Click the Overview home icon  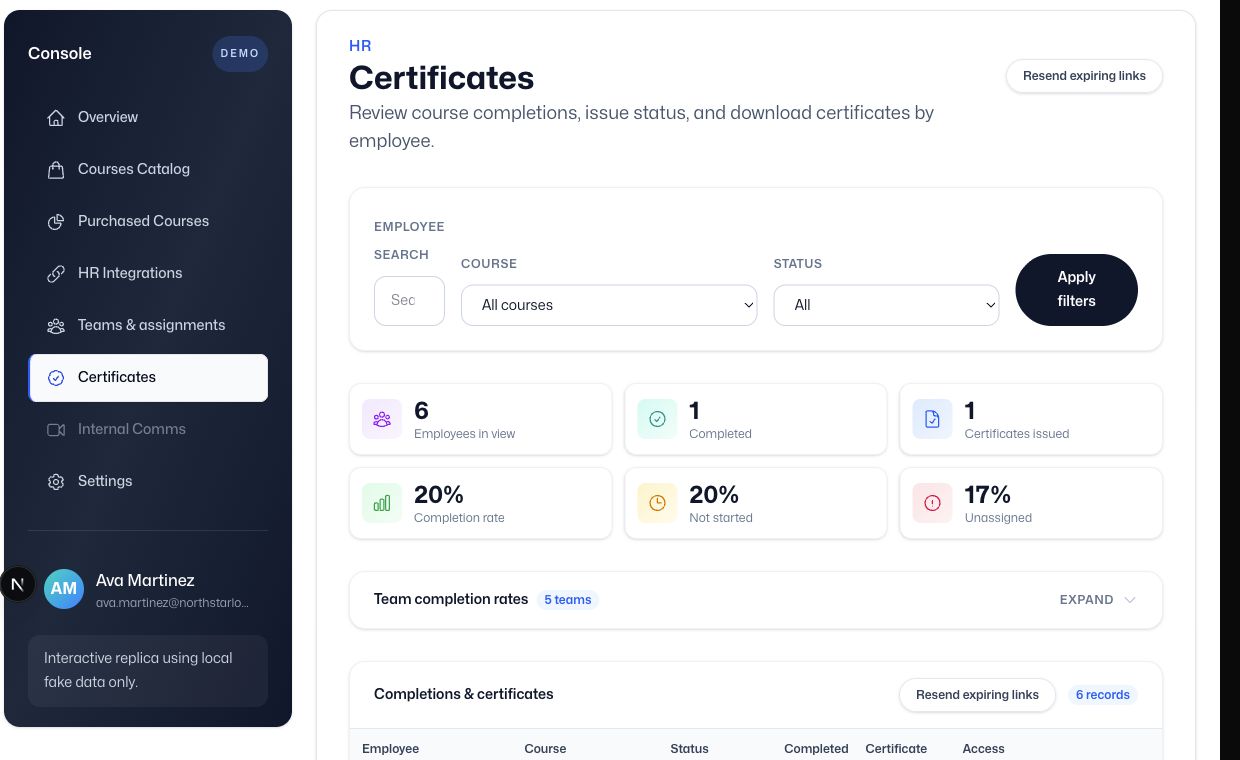(56, 117)
